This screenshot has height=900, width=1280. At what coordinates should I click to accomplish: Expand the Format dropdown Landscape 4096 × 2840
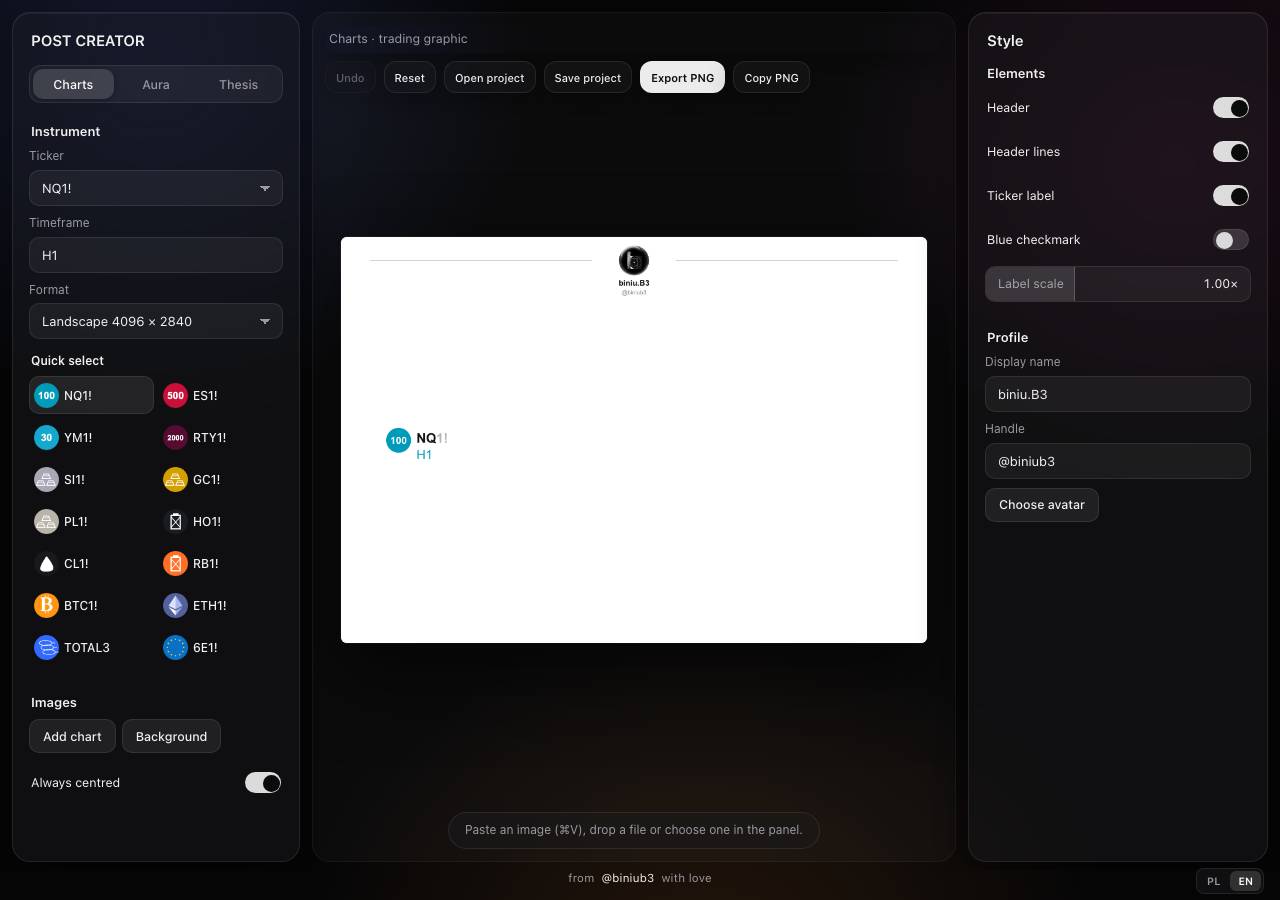click(156, 321)
